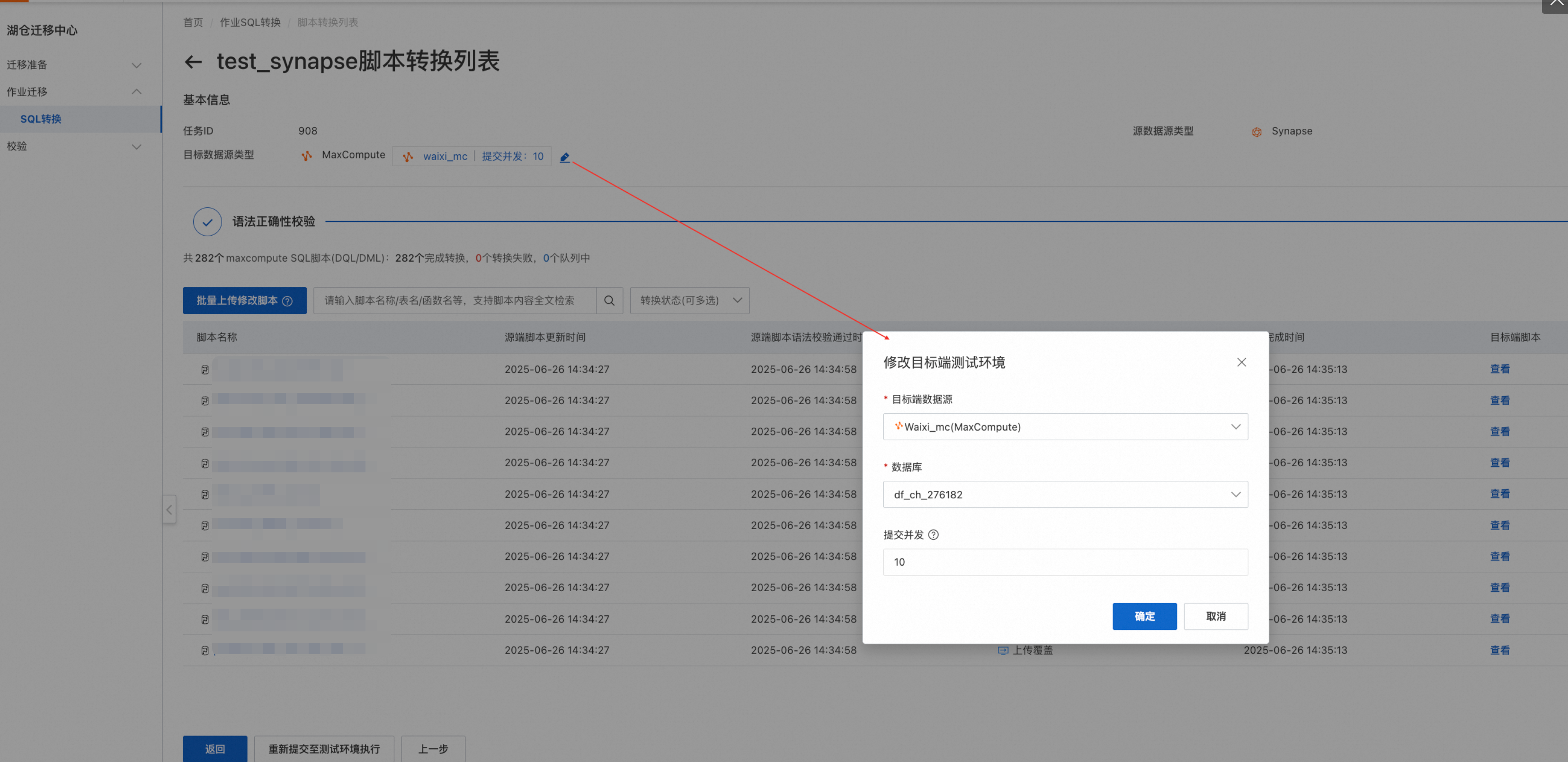Click the edit pencil icon next to 提交并发
The width and height of the screenshot is (1568, 762).
point(564,157)
